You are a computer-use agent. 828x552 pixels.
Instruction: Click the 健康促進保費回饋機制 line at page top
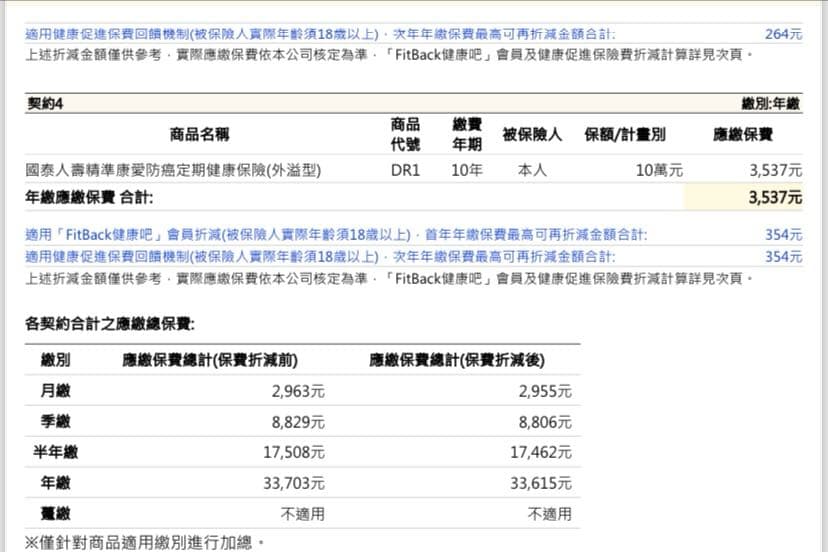(320, 34)
